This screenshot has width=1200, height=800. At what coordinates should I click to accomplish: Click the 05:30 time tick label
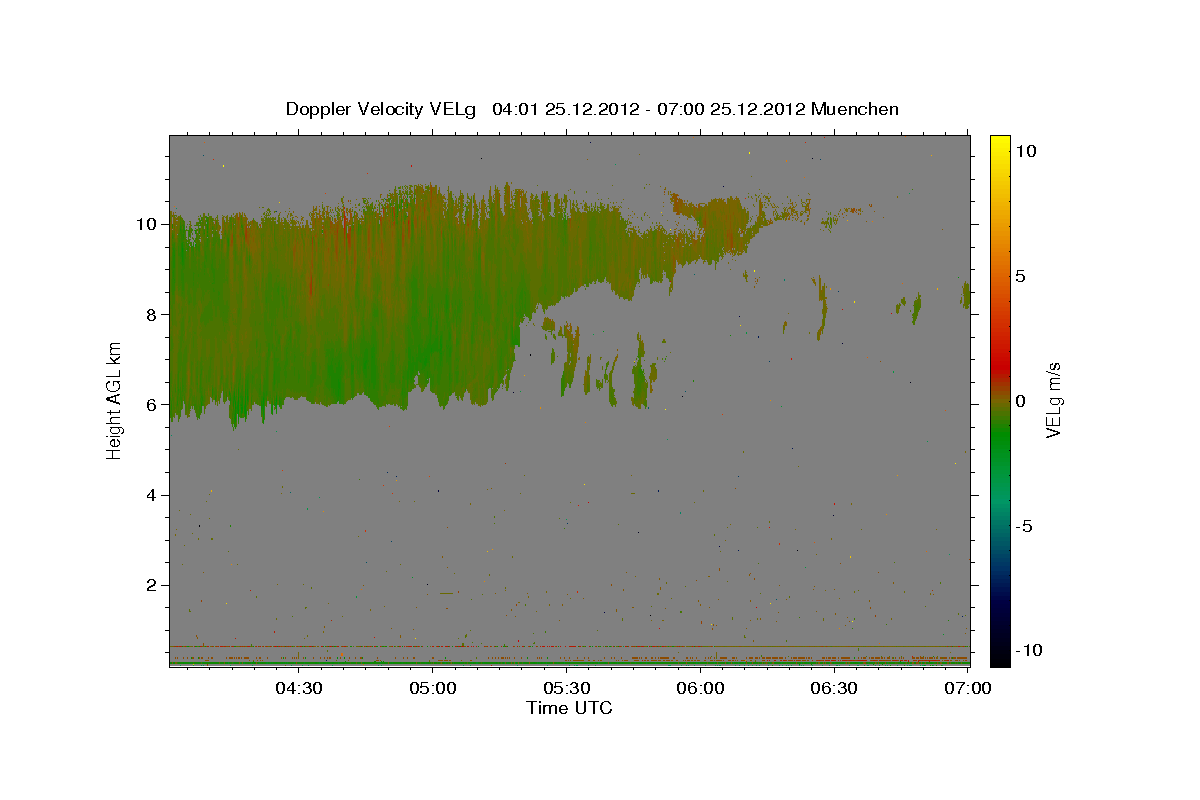pyautogui.click(x=567, y=688)
